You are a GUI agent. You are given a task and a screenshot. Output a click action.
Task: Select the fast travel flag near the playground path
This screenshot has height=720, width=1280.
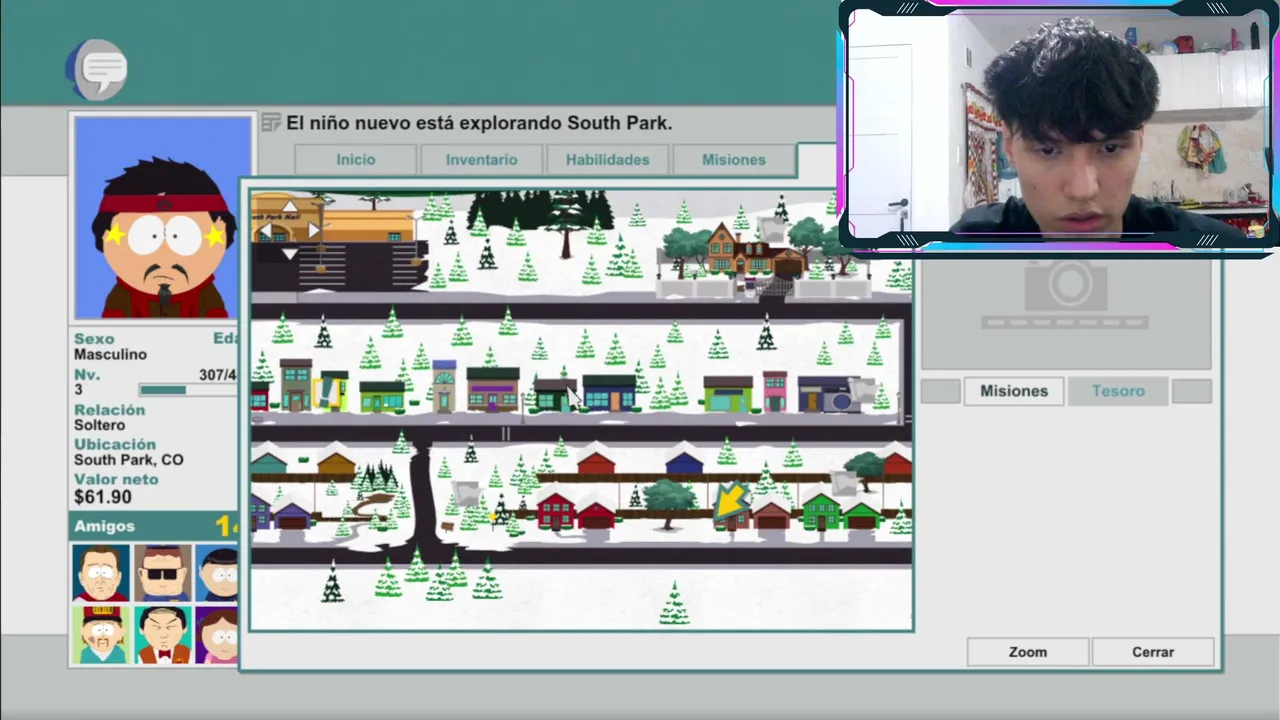click(x=465, y=492)
